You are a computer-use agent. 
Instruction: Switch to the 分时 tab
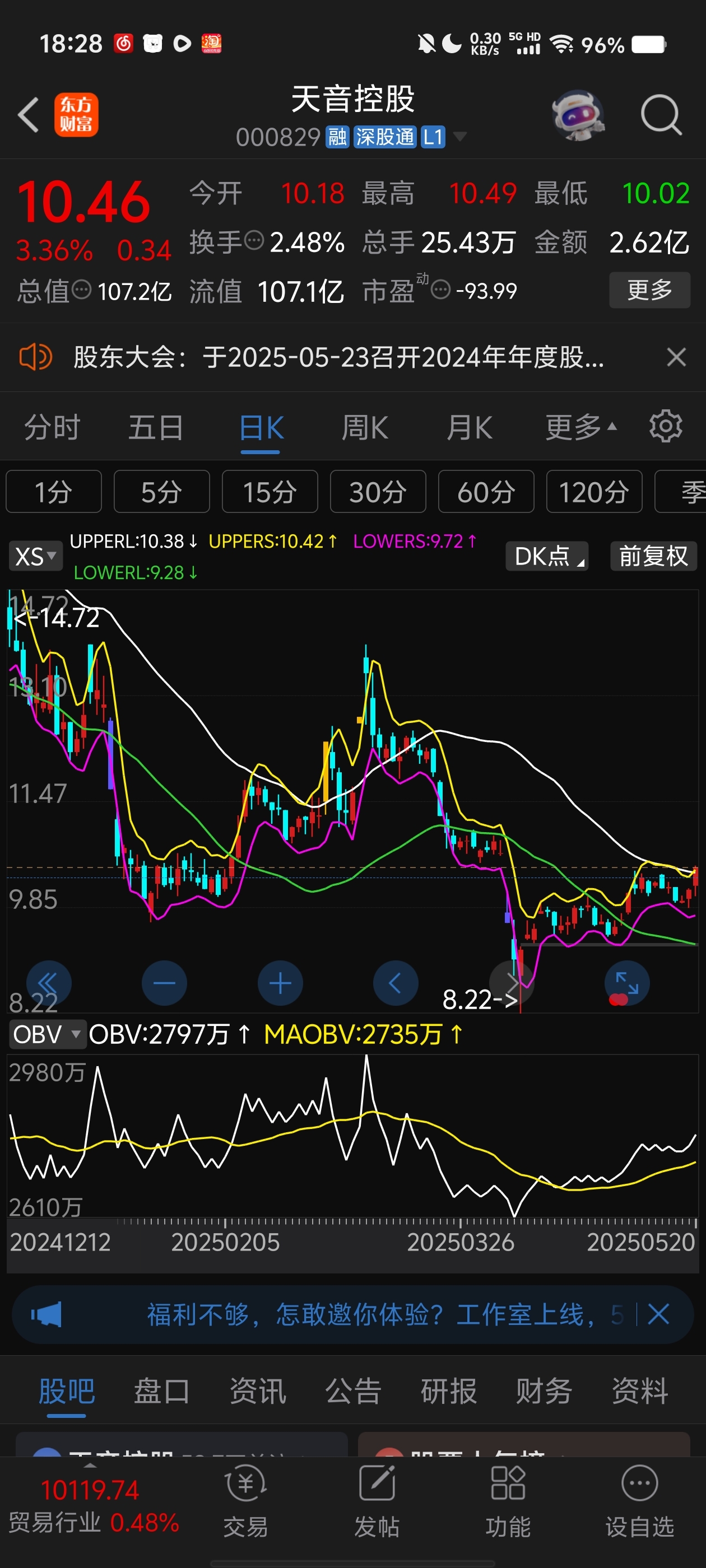(x=52, y=427)
